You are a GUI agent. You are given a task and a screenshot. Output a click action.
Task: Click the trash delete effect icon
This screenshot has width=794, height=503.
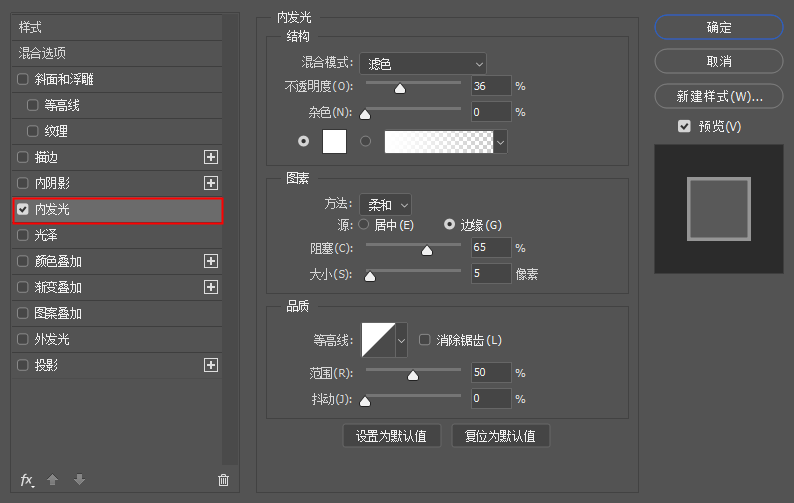(223, 480)
